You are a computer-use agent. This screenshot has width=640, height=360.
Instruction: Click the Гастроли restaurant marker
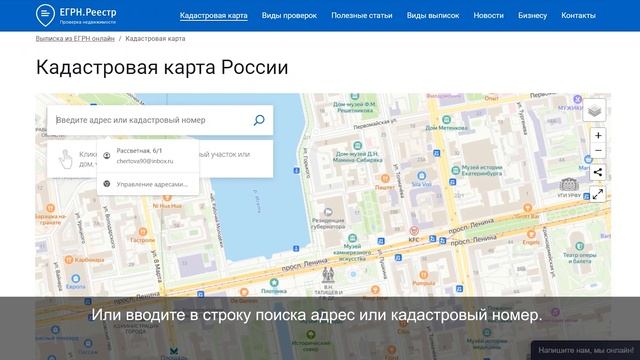(x=142, y=232)
